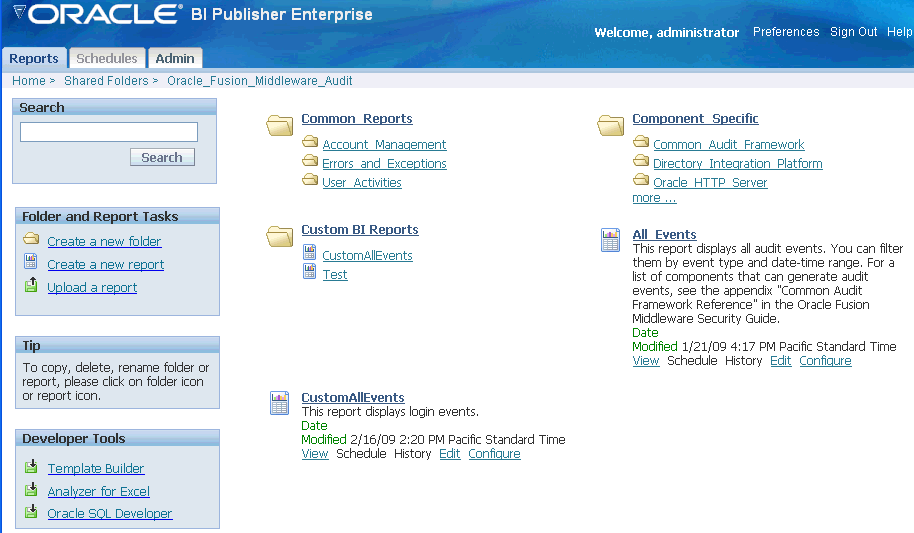Click Edit under All Events
The height and width of the screenshot is (533, 914).
coord(781,361)
